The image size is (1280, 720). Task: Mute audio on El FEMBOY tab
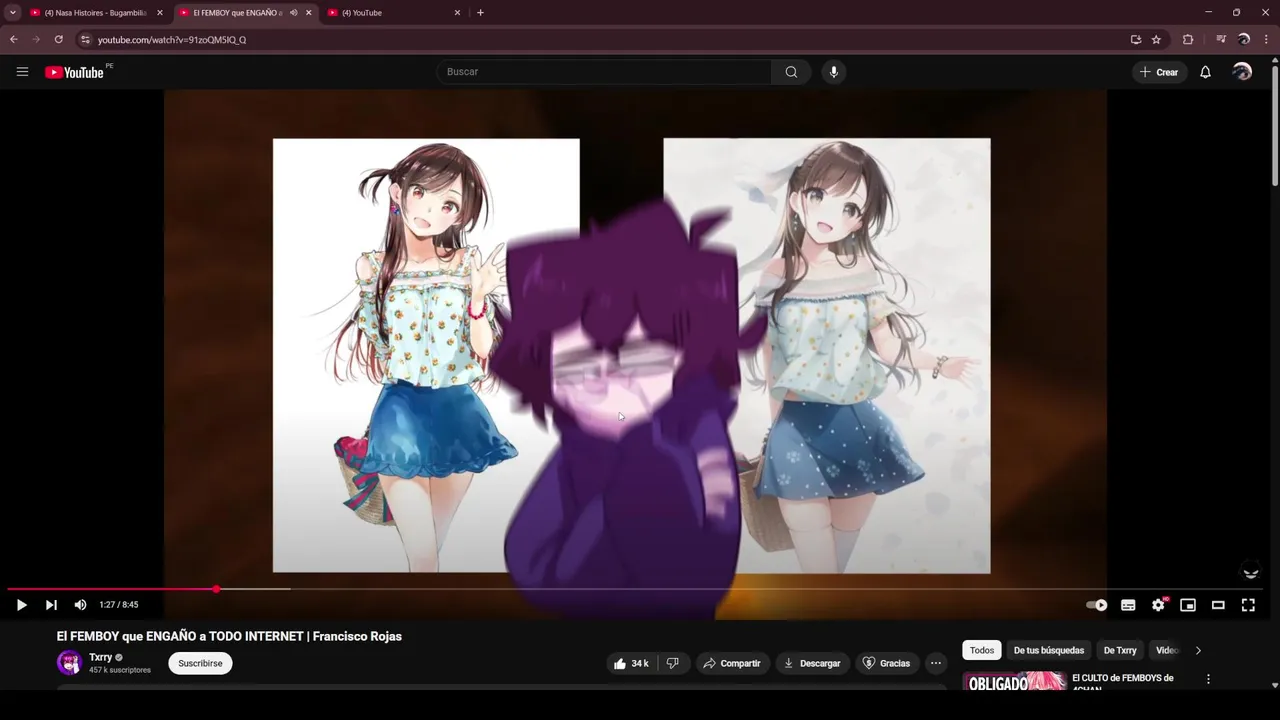[293, 13]
